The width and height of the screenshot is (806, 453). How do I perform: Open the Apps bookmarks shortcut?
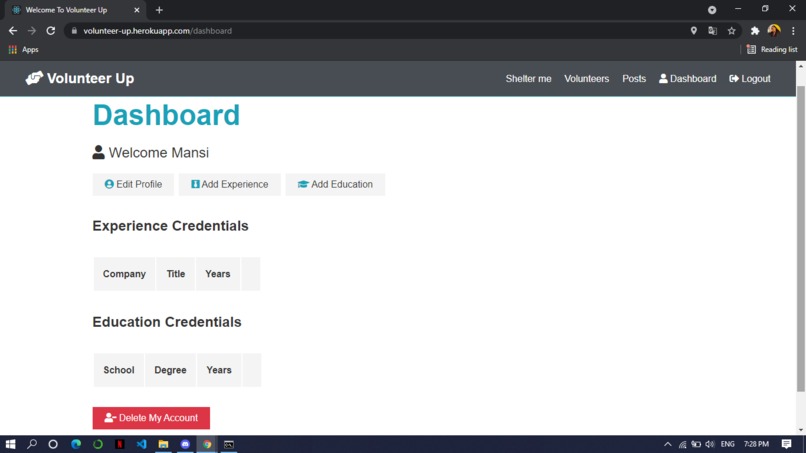point(24,49)
